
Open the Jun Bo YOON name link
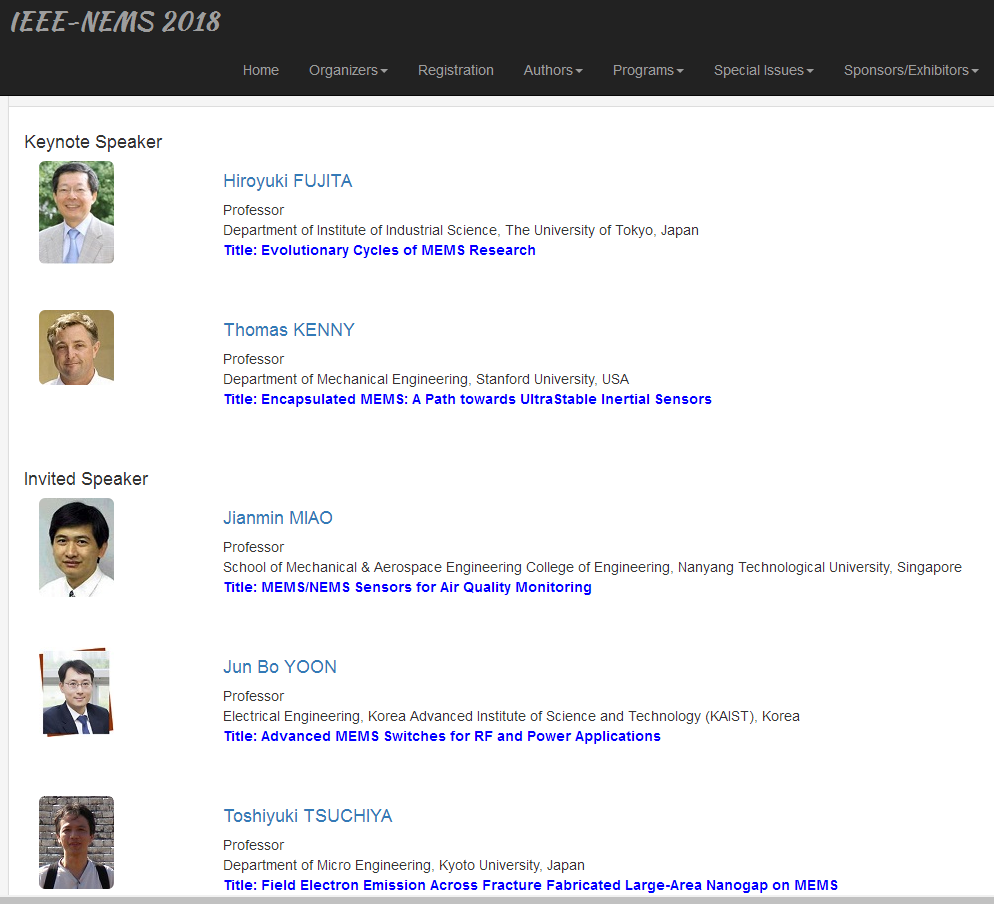click(x=280, y=667)
